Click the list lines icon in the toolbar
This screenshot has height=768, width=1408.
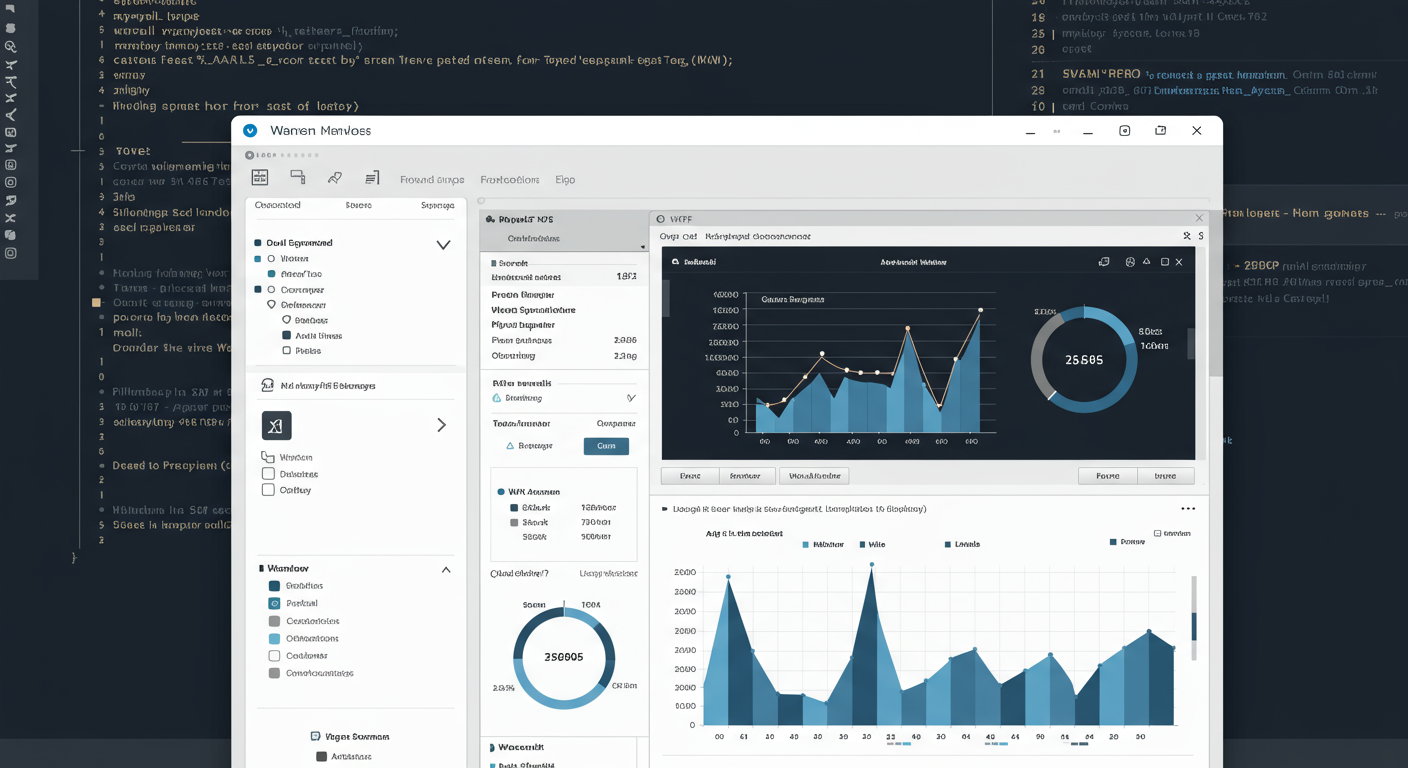point(372,178)
